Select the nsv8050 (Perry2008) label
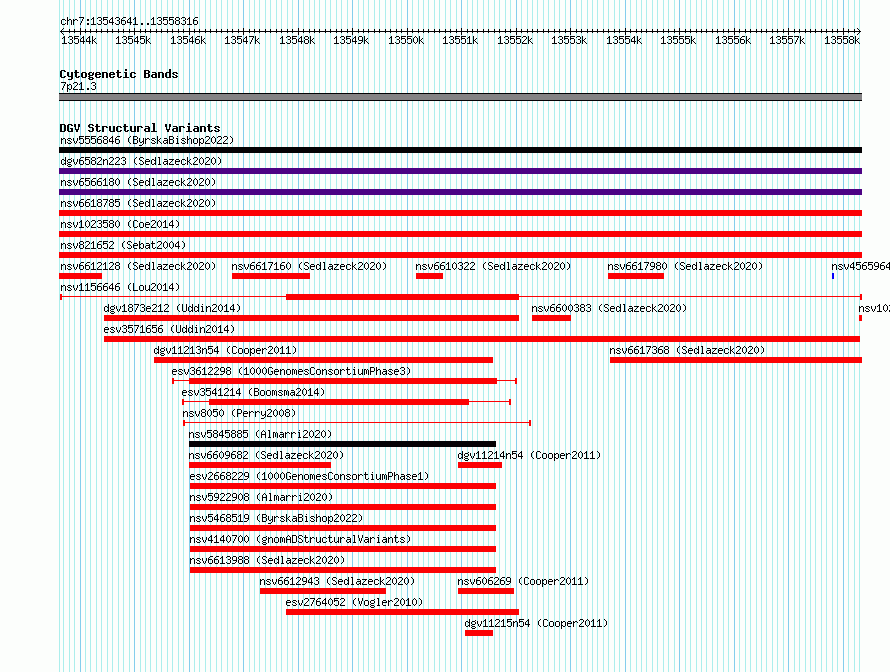Screen dimensions: 890x672 pos(239,413)
